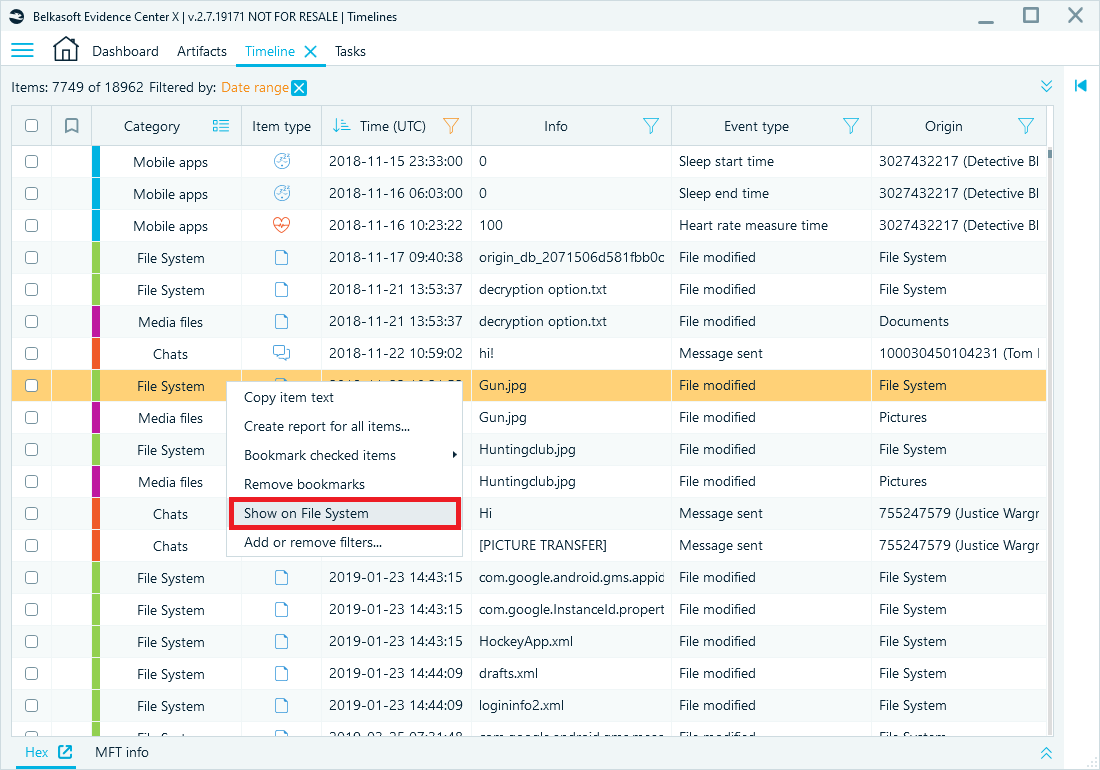The height and width of the screenshot is (770, 1100).
Task: Check the Heart rate measure time row checkbox
Action: (x=32, y=225)
